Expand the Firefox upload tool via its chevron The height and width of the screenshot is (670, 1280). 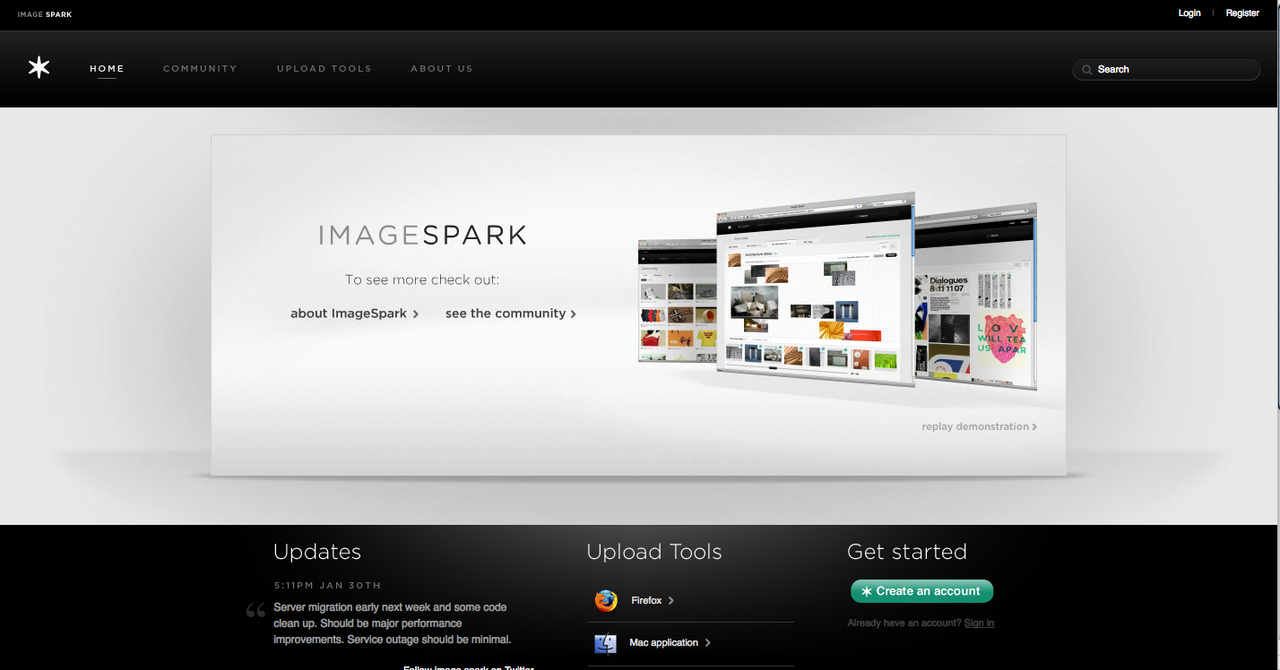[x=671, y=600]
